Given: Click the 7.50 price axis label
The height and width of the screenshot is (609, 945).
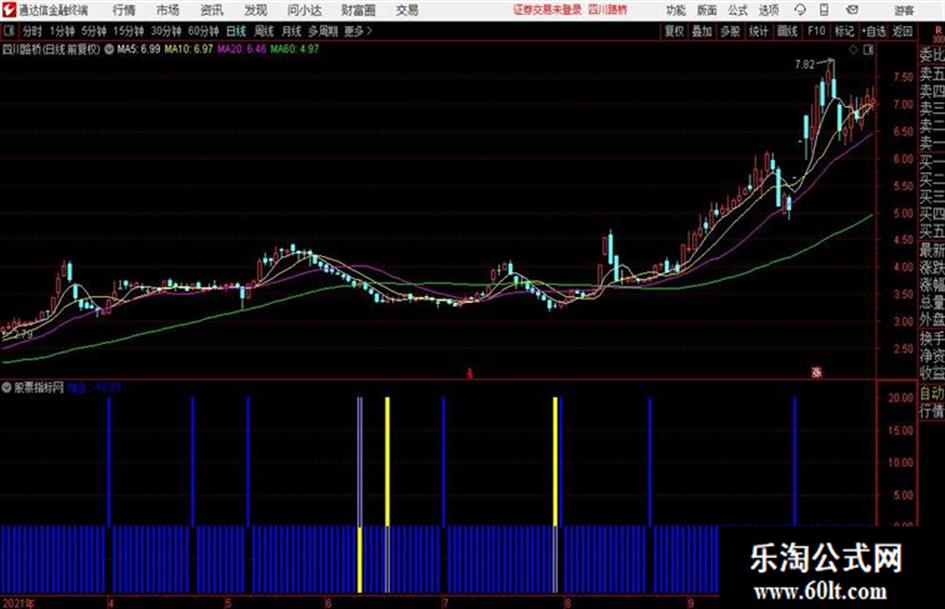Looking at the screenshot, I should pyautogui.click(x=903, y=77).
